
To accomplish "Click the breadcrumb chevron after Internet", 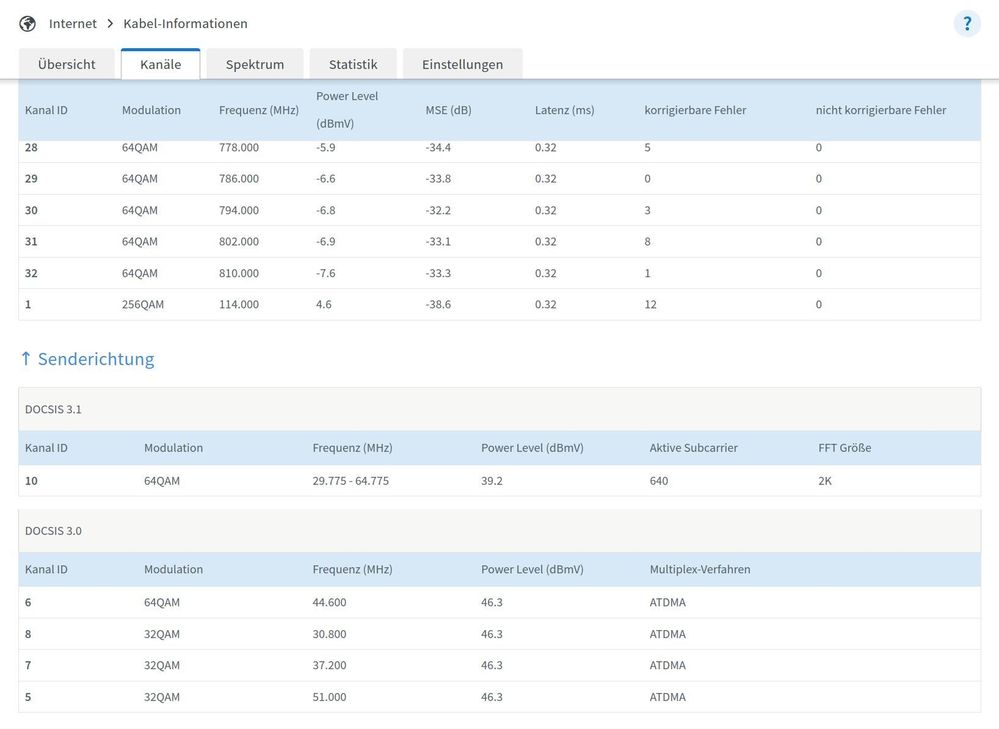I will (x=110, y=23).
